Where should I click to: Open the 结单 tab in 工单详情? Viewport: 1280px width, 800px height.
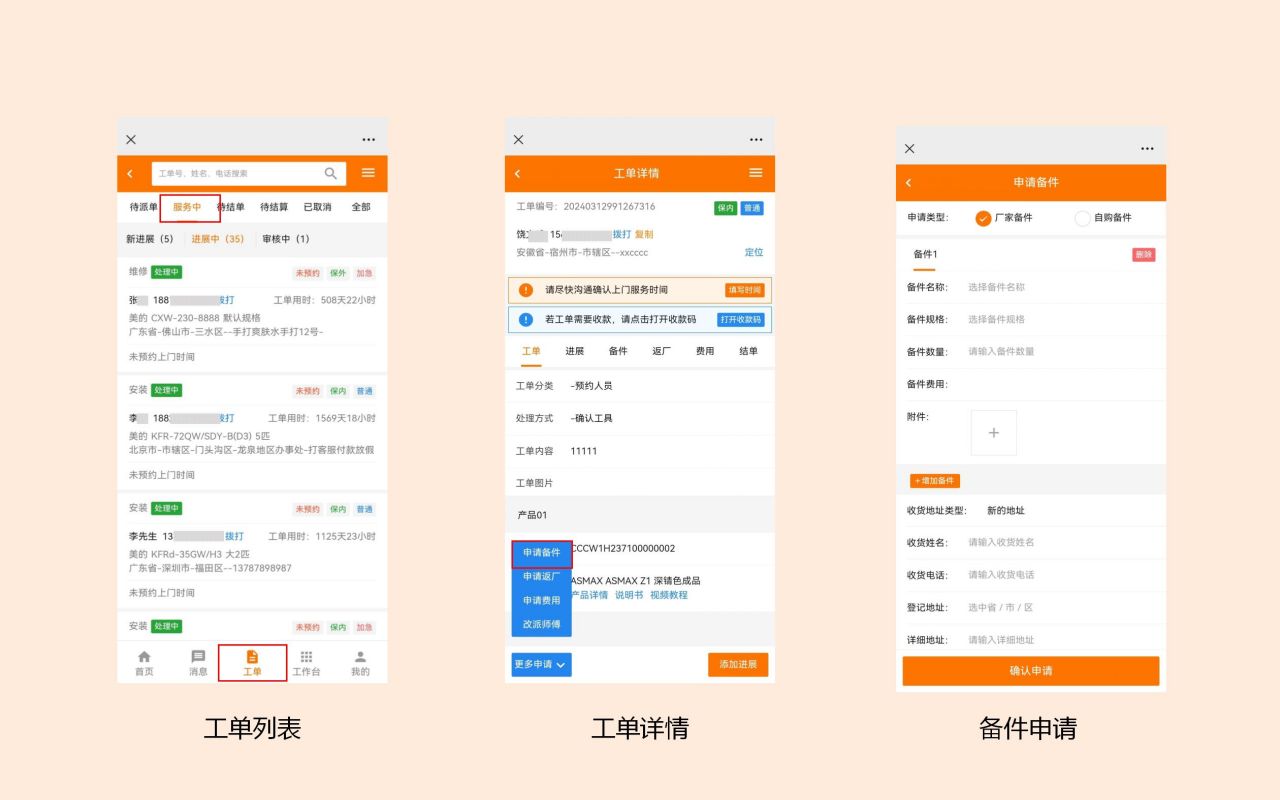pyautogui.click(x=748, y=351)
